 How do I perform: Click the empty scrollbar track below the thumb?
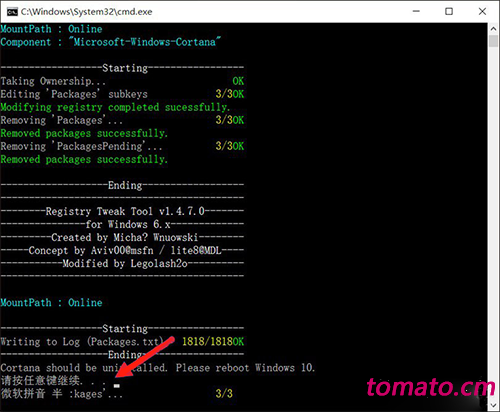(493, 223)
